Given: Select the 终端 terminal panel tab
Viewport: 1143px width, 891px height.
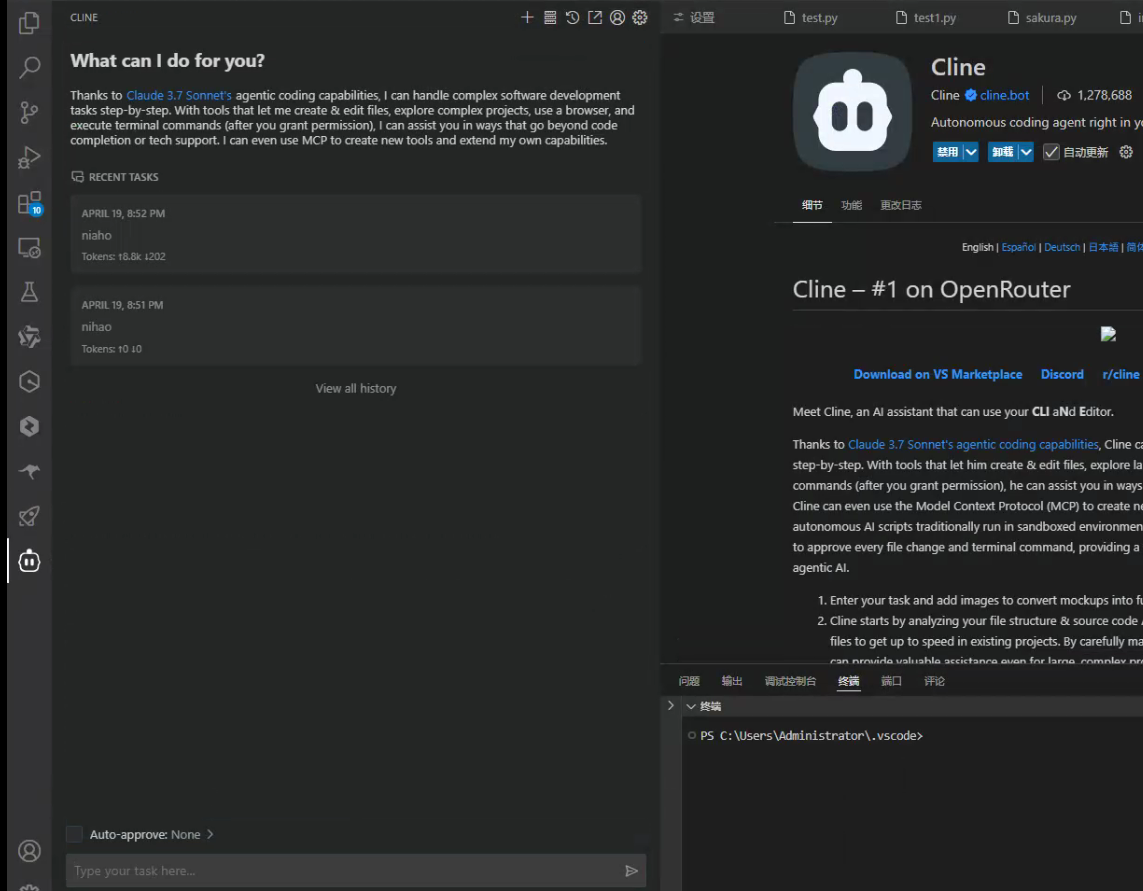Looking at the screenshot, I should pyautogui.click(x=849, y=681).
